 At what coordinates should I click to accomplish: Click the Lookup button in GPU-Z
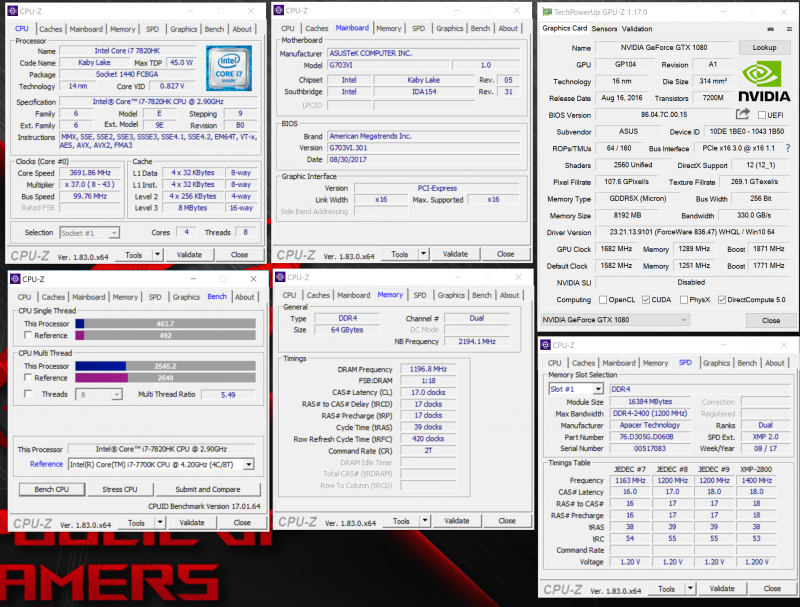click(764, 47)
